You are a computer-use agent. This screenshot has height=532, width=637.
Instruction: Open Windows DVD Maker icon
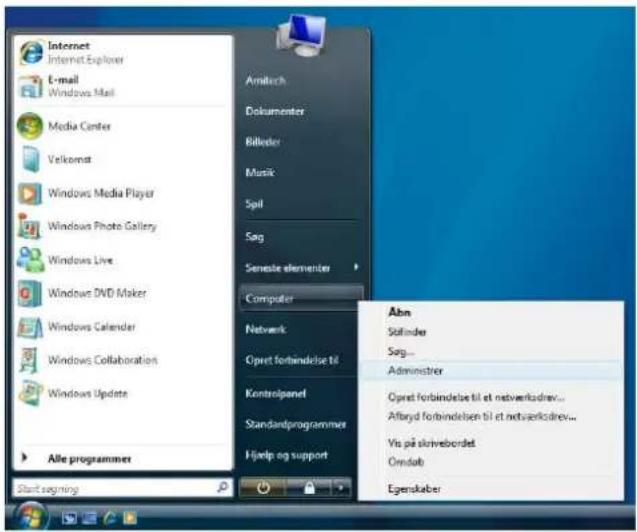[30, 293]
